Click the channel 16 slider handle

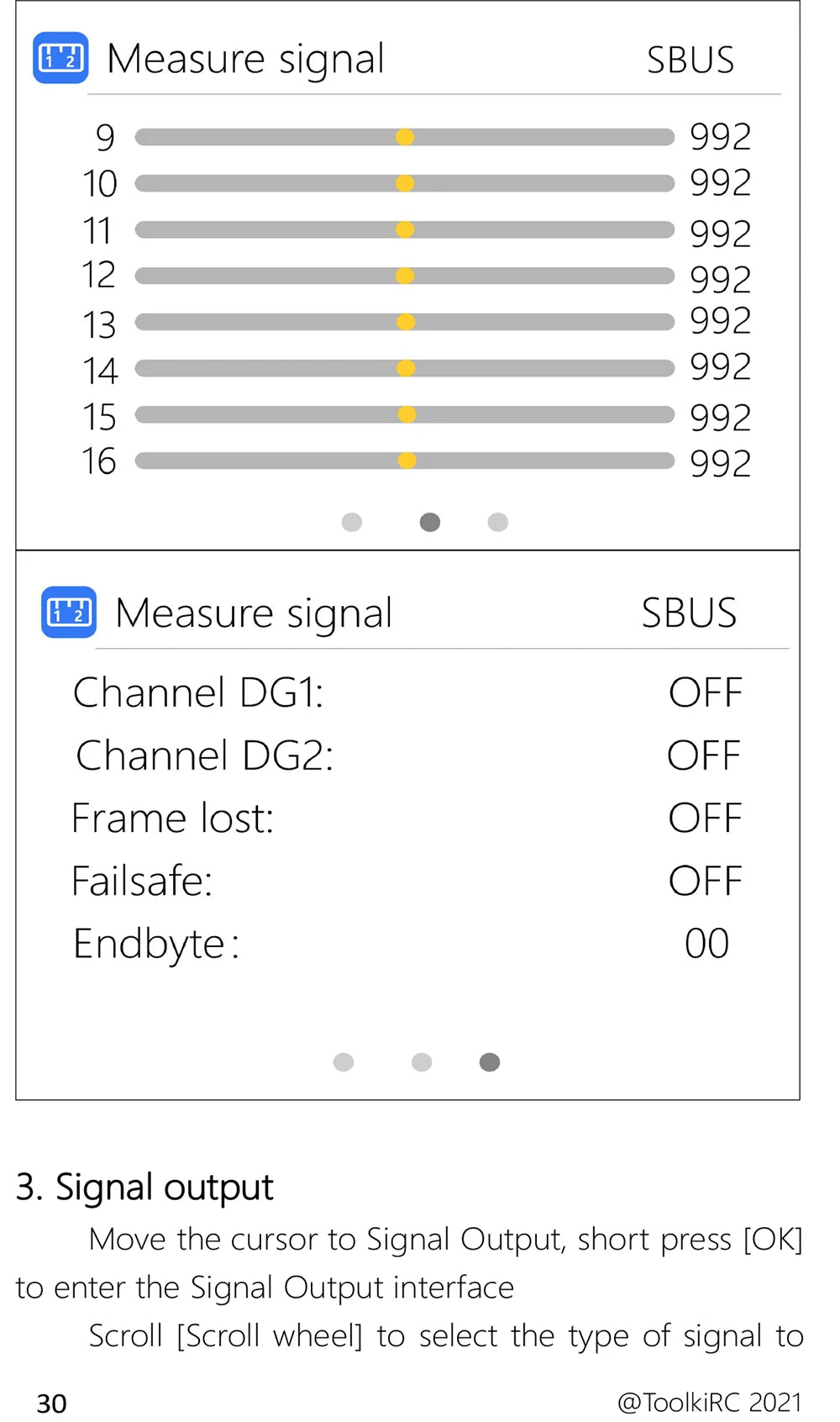point(407,461)
